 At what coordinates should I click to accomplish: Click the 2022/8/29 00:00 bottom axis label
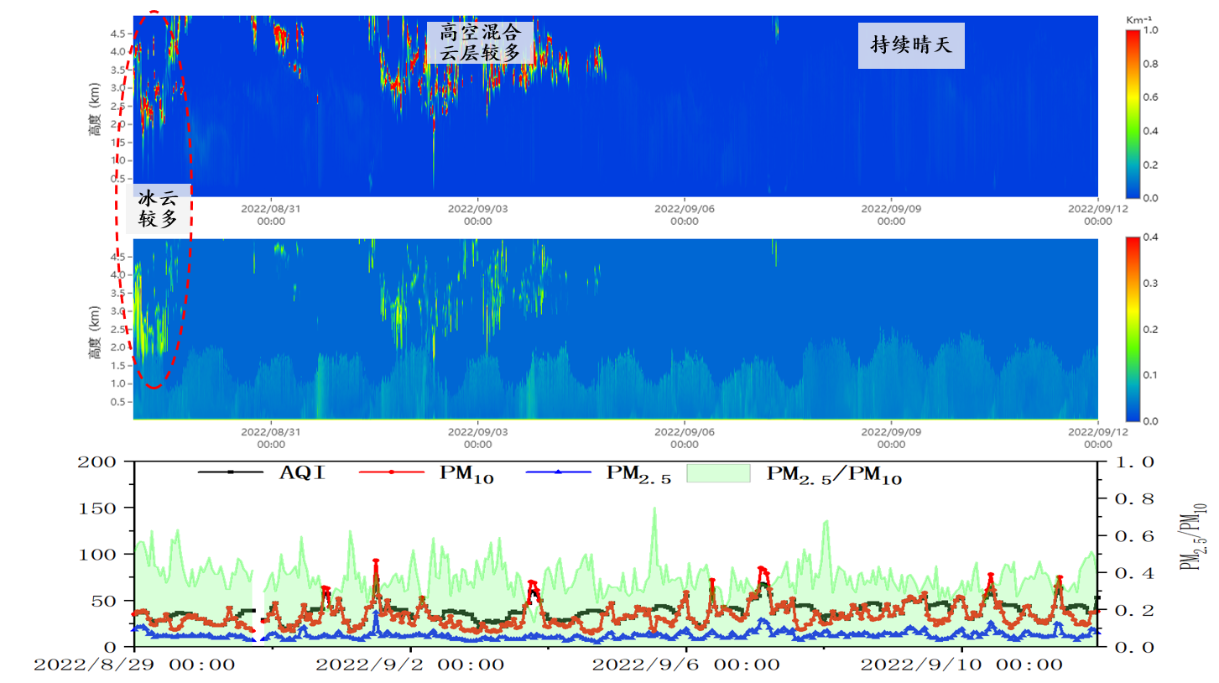134,666
